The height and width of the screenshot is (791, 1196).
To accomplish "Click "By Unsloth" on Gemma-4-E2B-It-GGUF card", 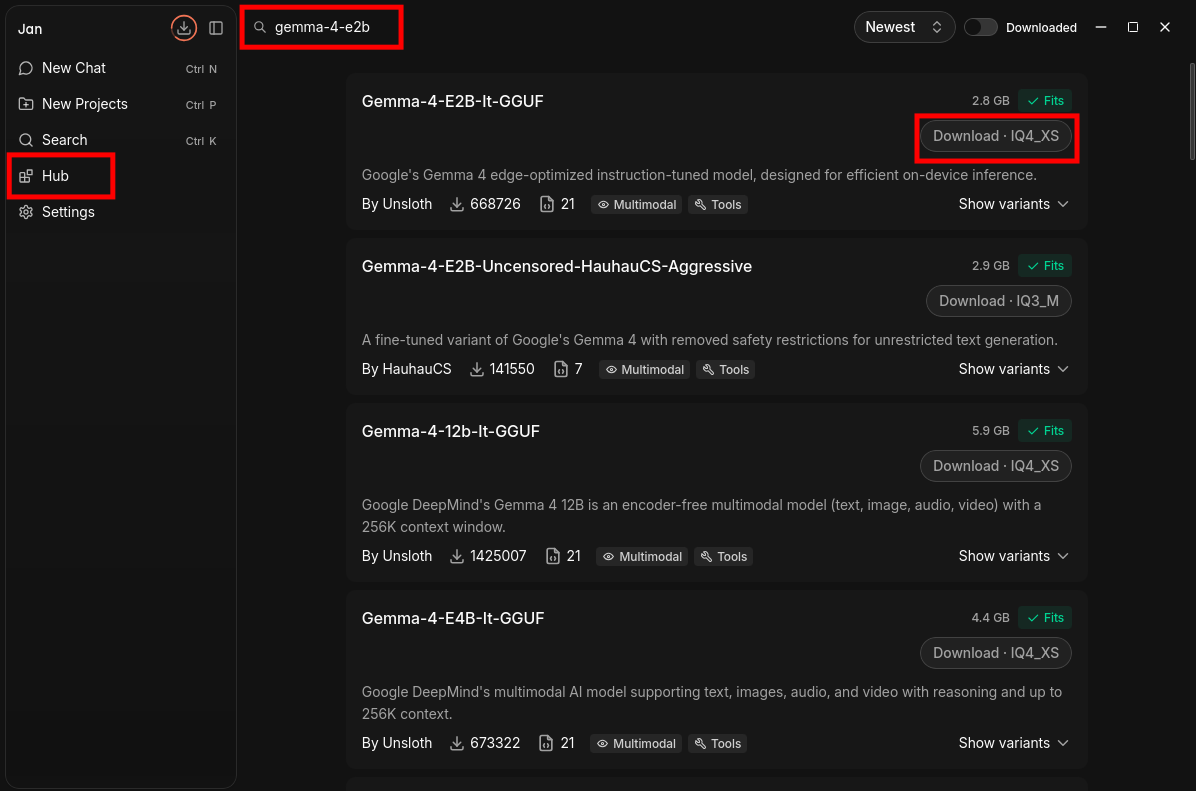I will [x=397, y=204].
